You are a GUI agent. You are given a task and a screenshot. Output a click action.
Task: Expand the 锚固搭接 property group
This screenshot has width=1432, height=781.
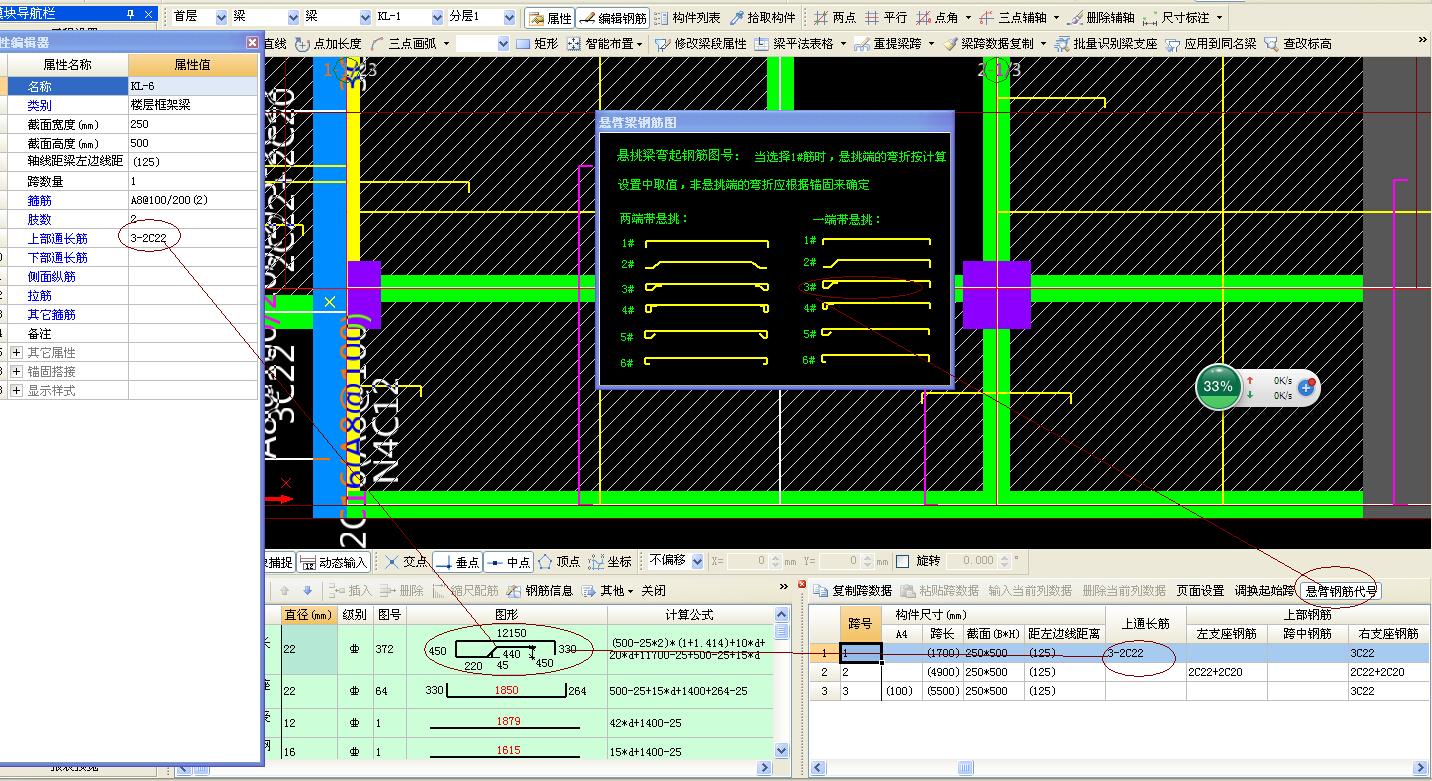click(16, 372)
